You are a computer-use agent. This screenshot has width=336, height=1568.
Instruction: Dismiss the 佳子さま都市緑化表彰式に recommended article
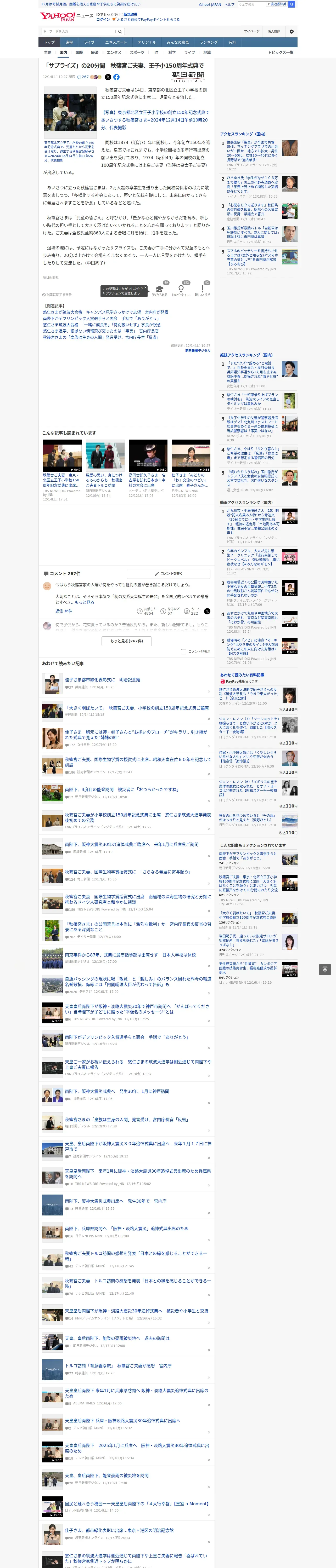(209, 691)
